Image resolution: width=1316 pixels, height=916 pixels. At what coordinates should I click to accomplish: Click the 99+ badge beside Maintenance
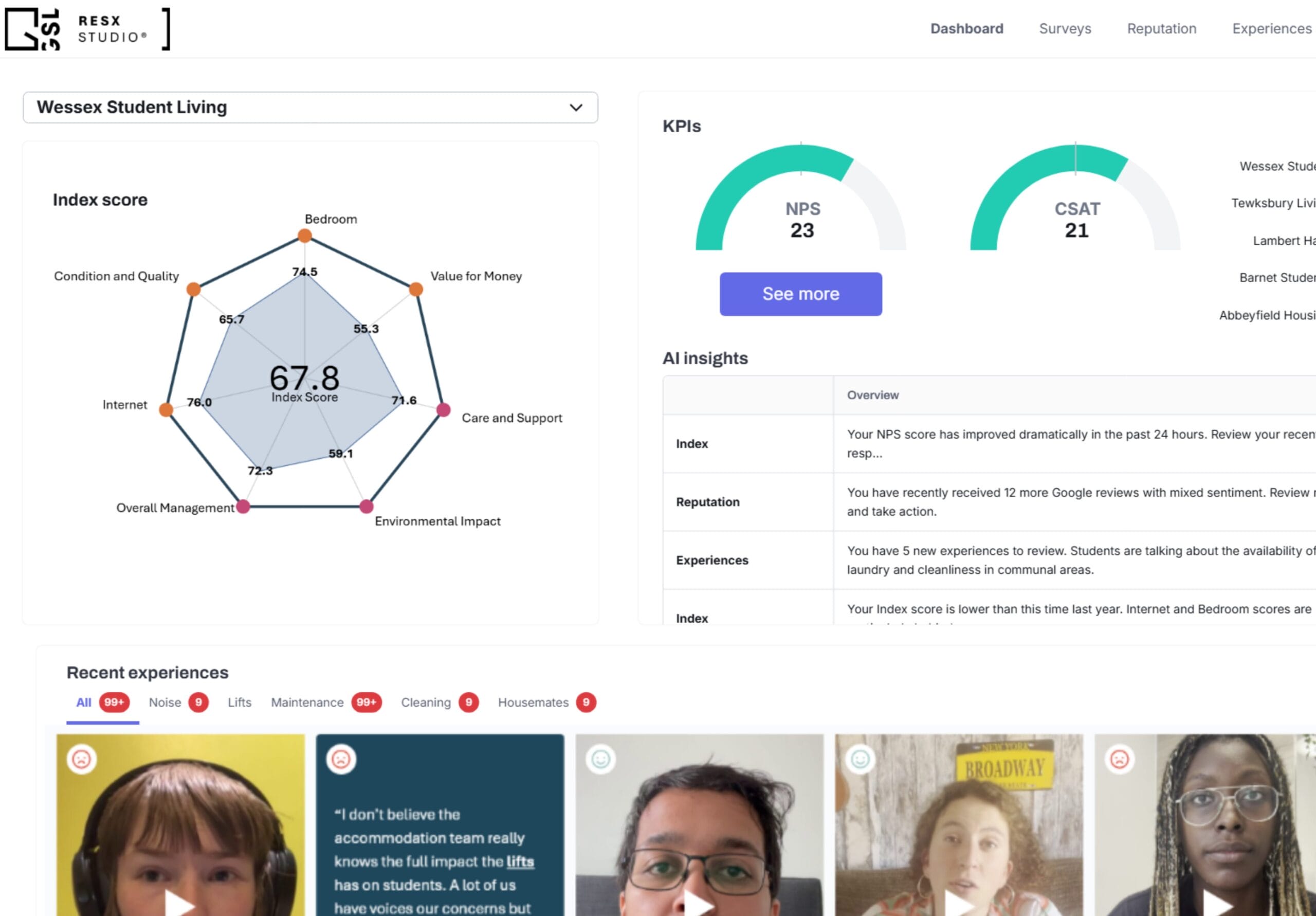[366, 703]
